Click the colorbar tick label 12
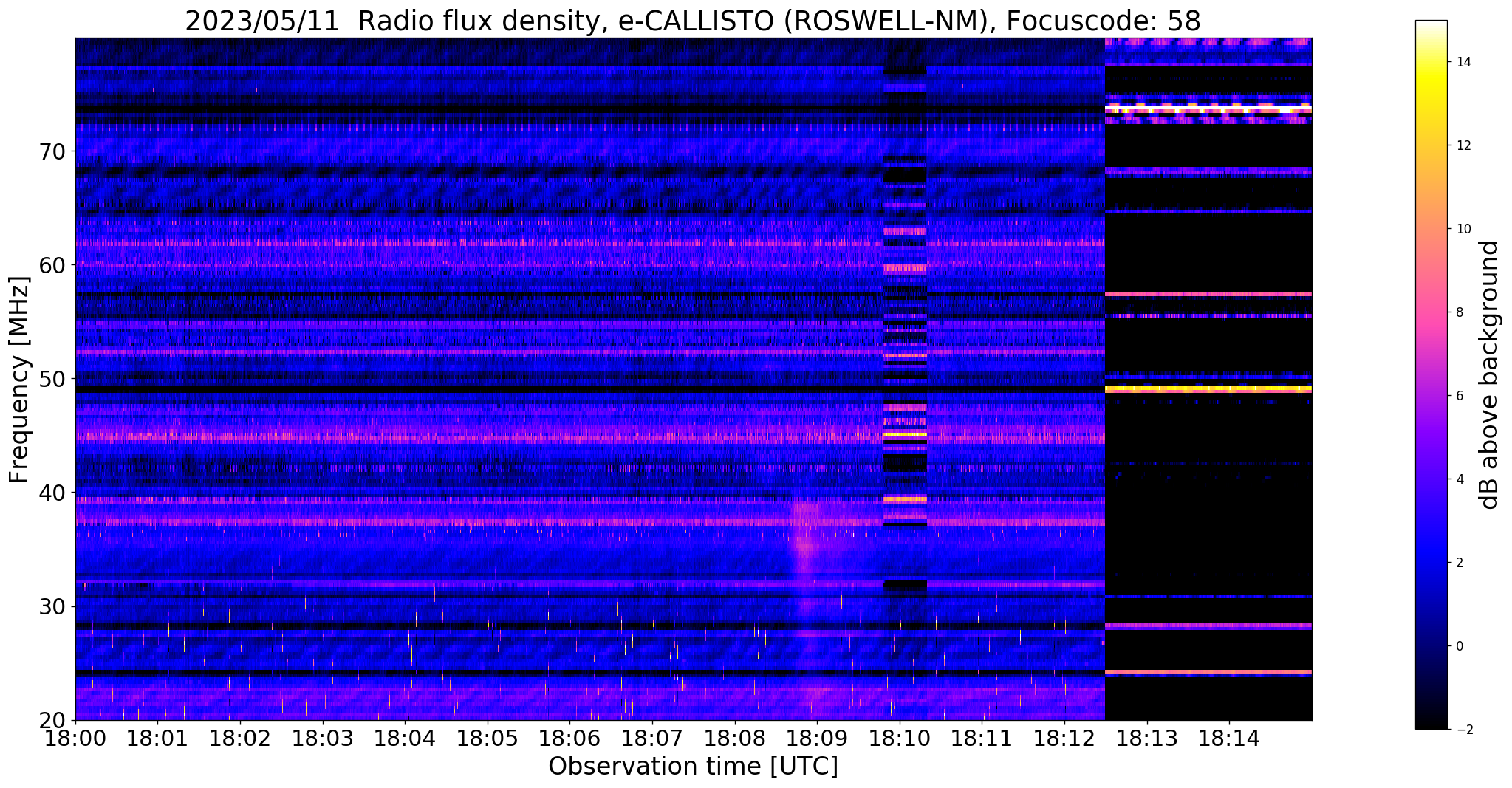Screen dimensions: 1512x788 tap(1463, 145)
